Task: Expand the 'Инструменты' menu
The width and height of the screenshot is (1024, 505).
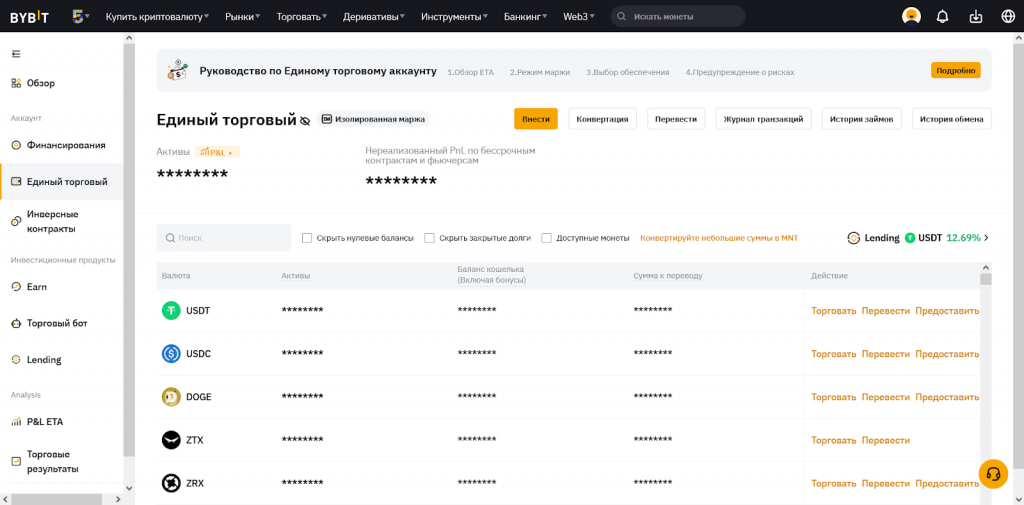Action: (x=454, y=16)
